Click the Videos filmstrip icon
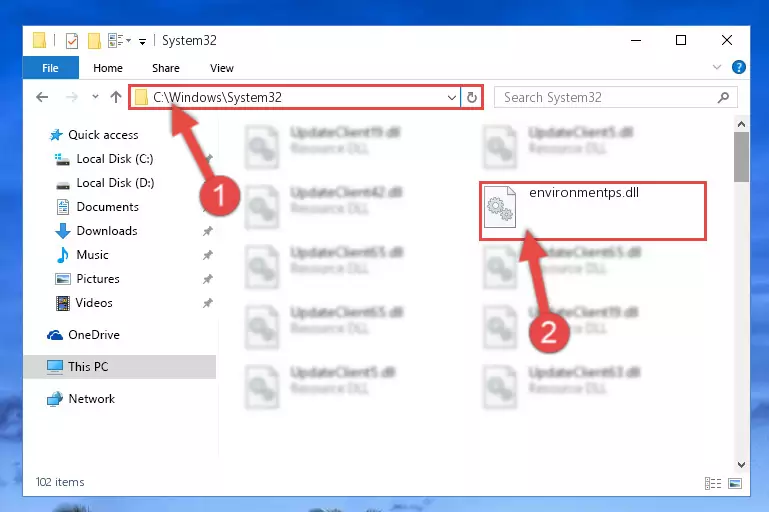The image size is (769, 512). pyautogui.click(x=63, y=303)
